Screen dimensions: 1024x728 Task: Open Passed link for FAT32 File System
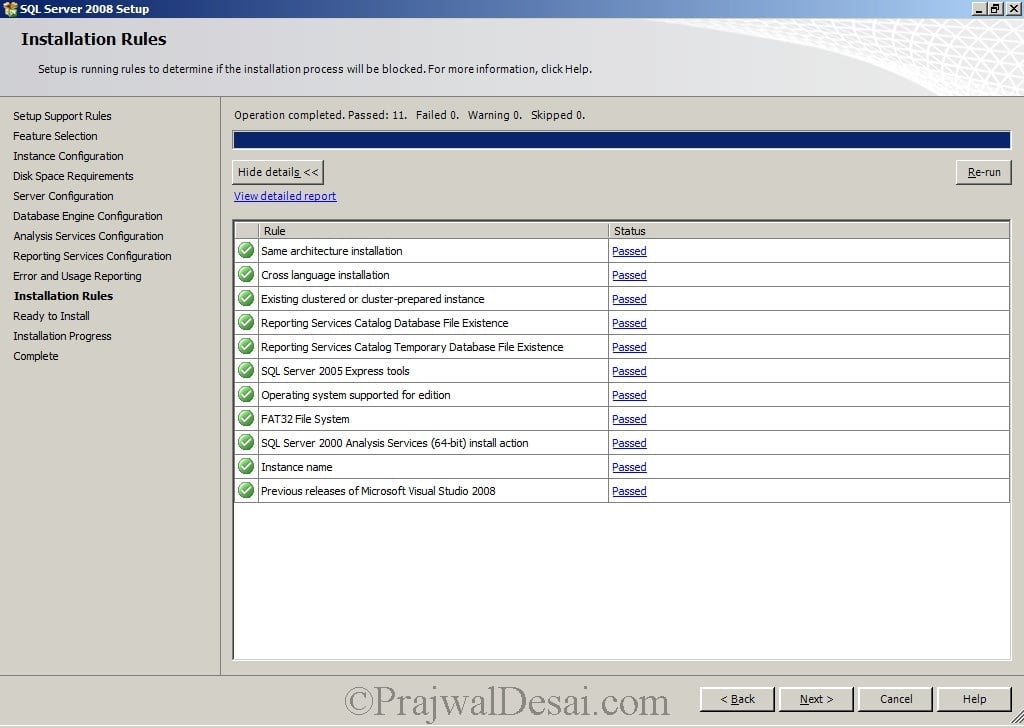pyautogui.click(x=629, y=419)
